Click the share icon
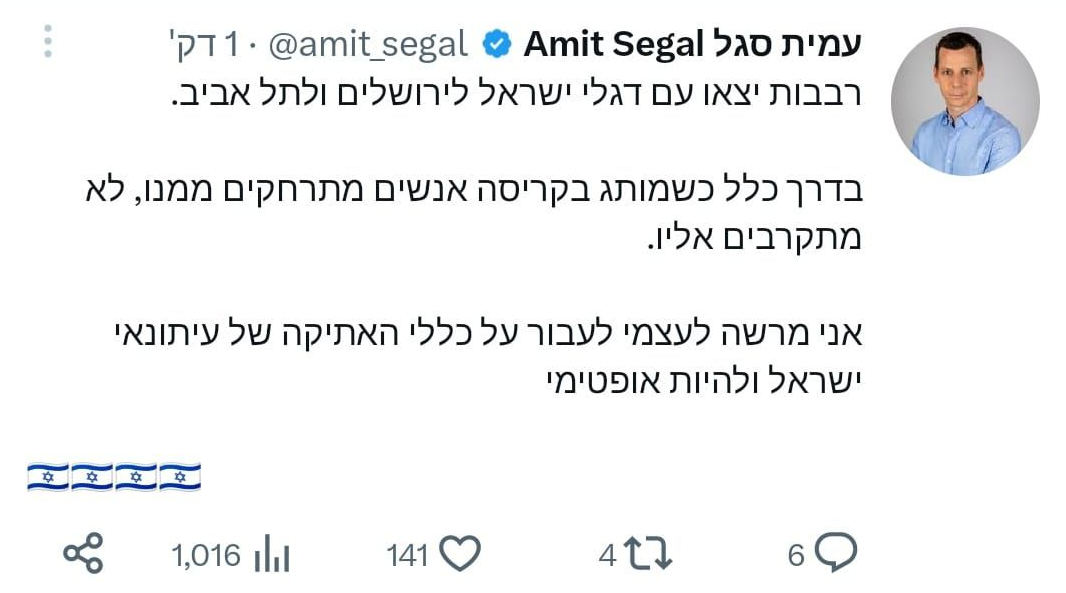Image resolution: width=1066 pixels, height=593 pixels. pyautogui.click(x=83, y=554)
